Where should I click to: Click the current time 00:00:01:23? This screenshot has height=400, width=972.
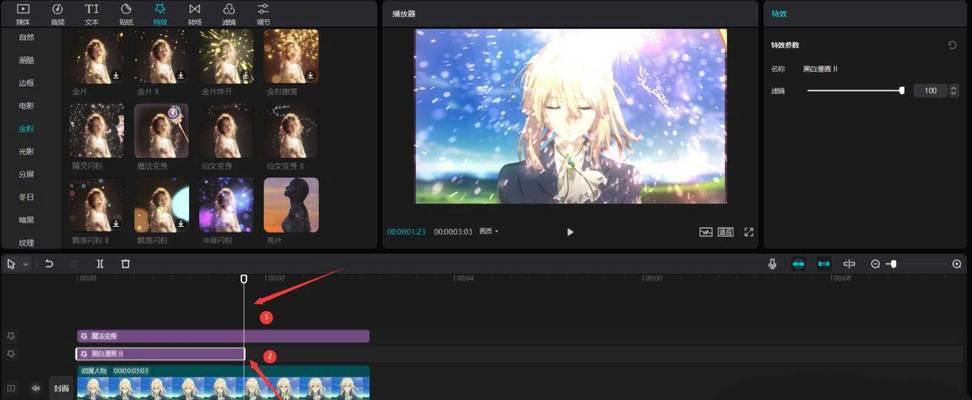point(407,231)
